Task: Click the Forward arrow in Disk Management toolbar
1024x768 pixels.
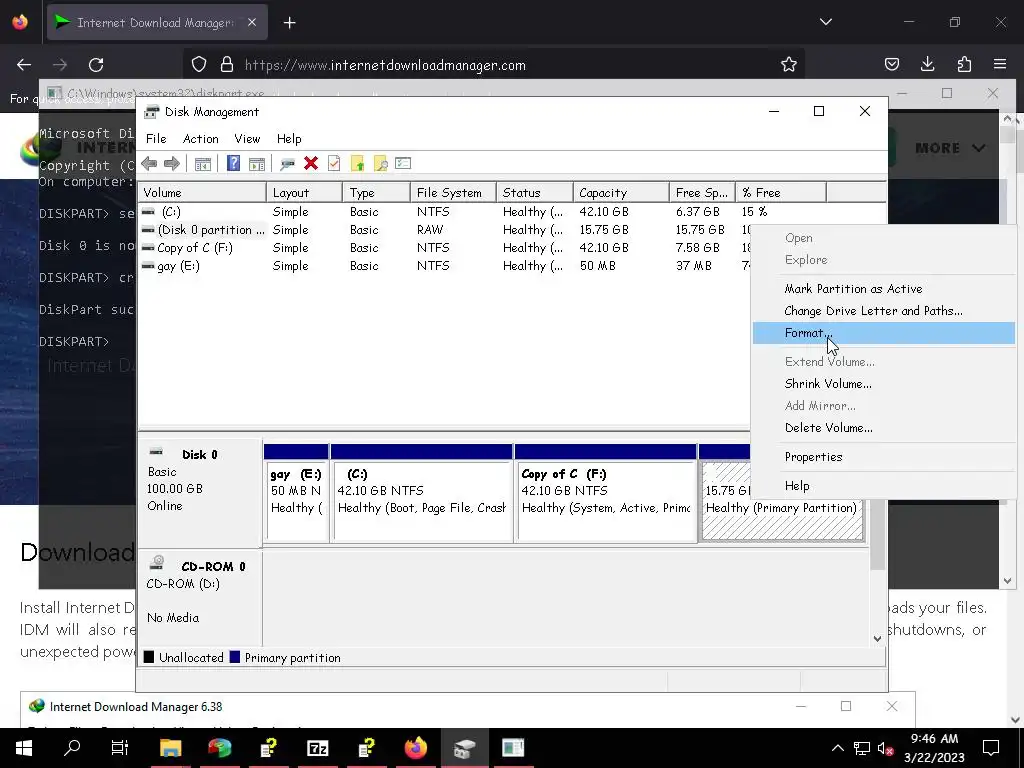Action: click(172, 163)
